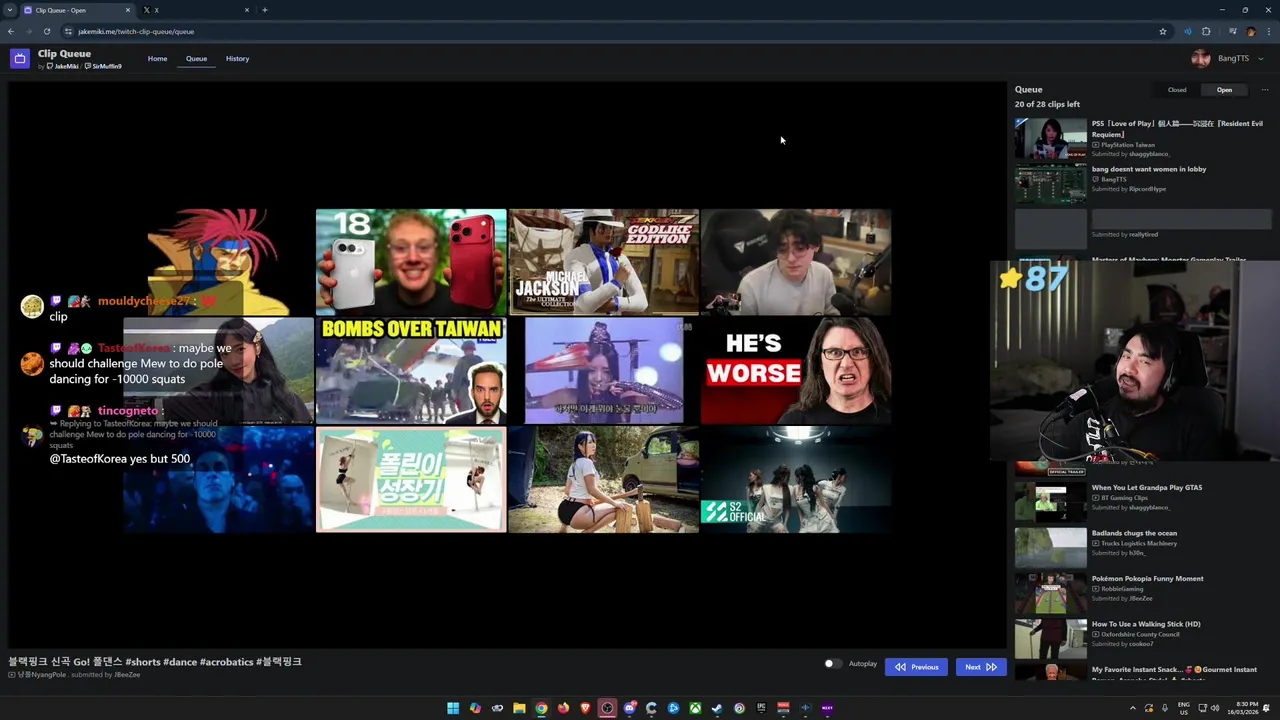Viewport: 1280px width, 720px height.
Task: Click the pole dance Korean-text thumbnail
Action: pos(411,479)
